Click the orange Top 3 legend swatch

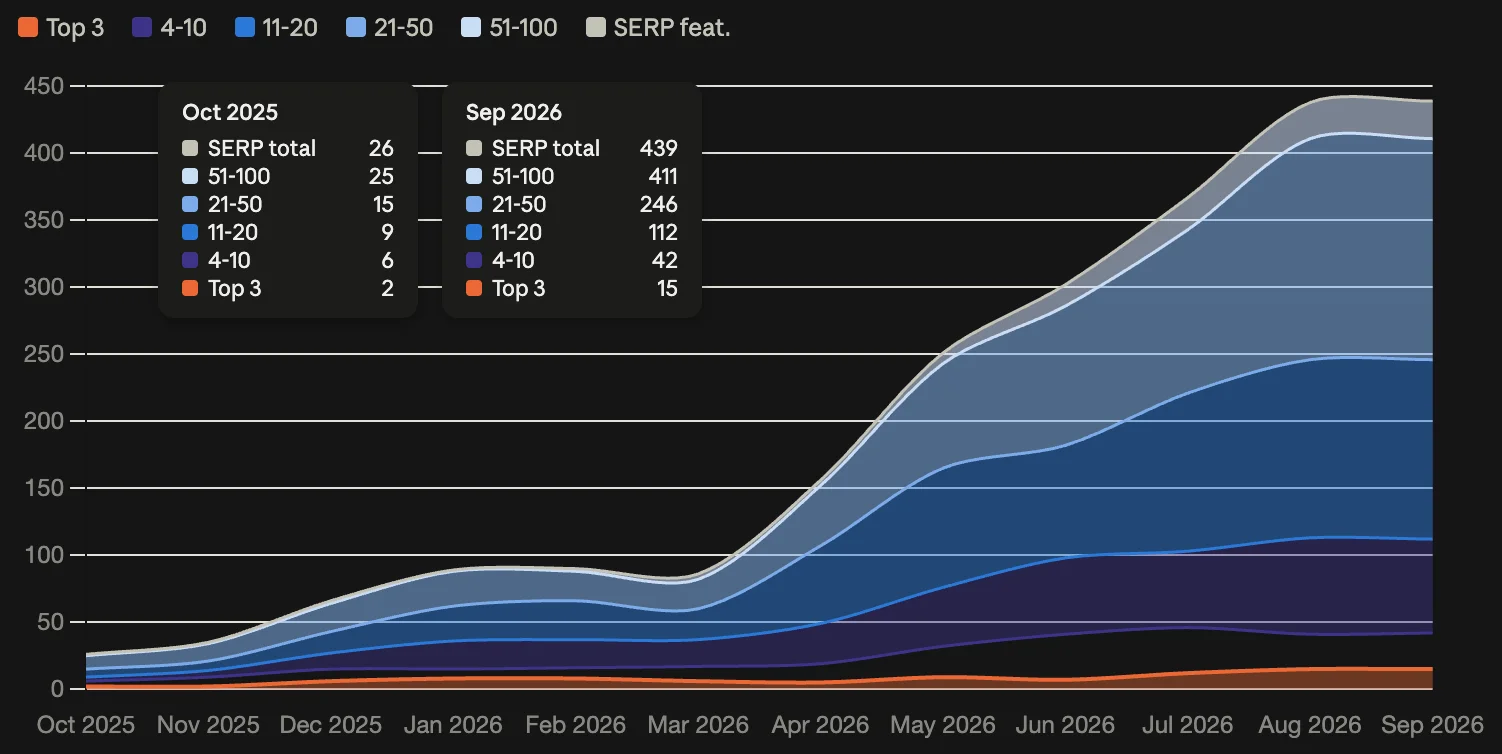(28, 28)
